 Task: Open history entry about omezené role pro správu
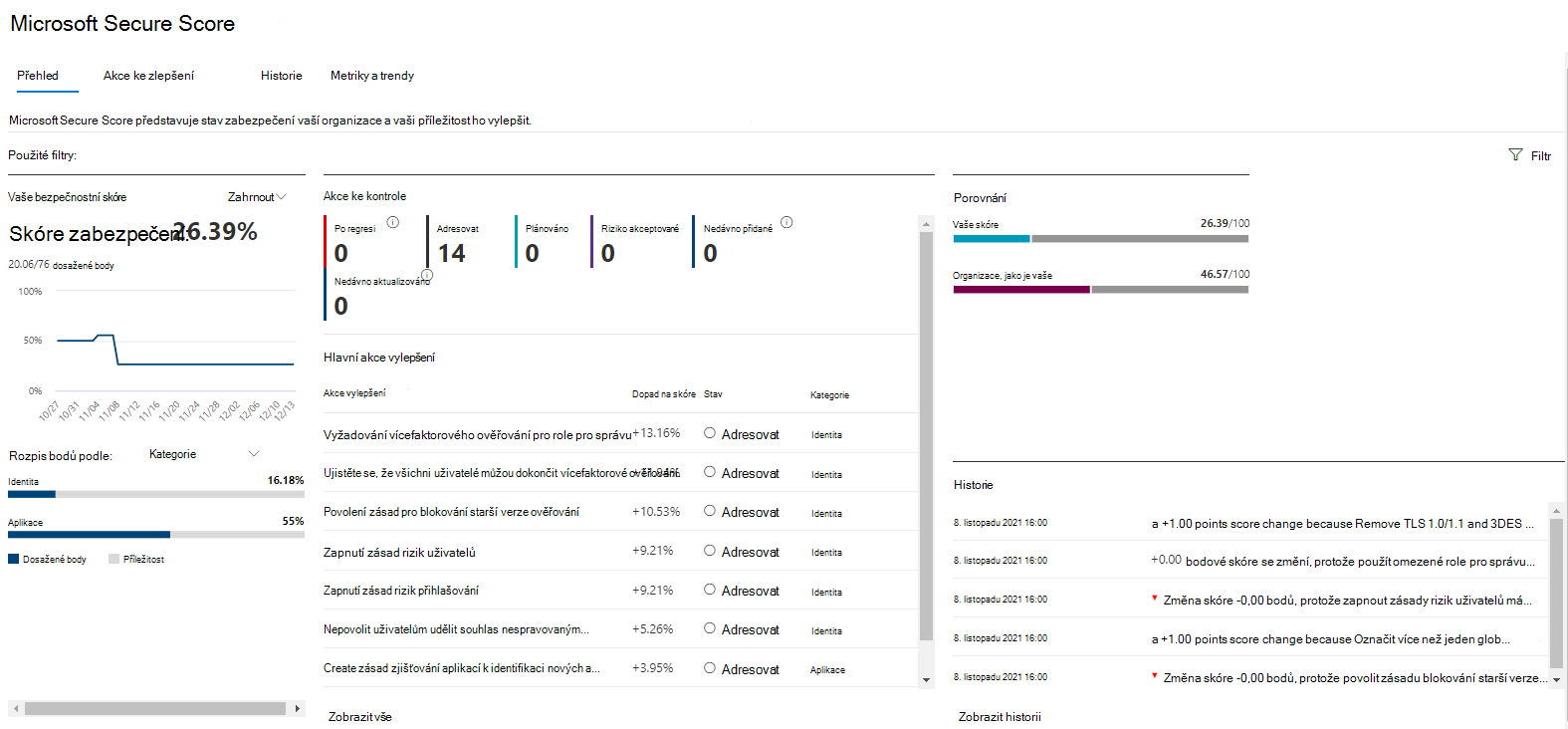tap(1342, 561)
